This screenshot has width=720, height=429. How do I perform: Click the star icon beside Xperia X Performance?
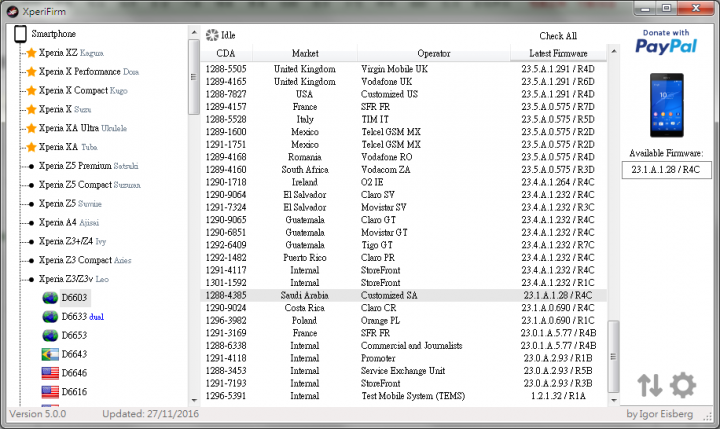(31, 72)
